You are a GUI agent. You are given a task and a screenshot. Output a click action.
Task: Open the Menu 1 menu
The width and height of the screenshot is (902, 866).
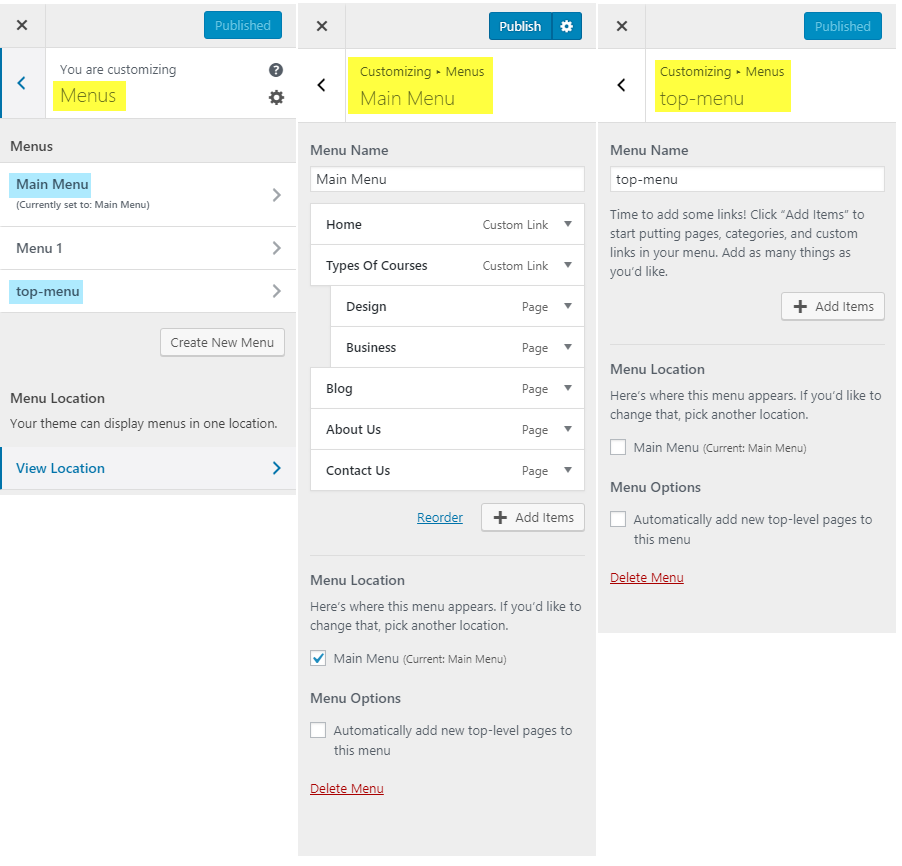click(148, 248)
